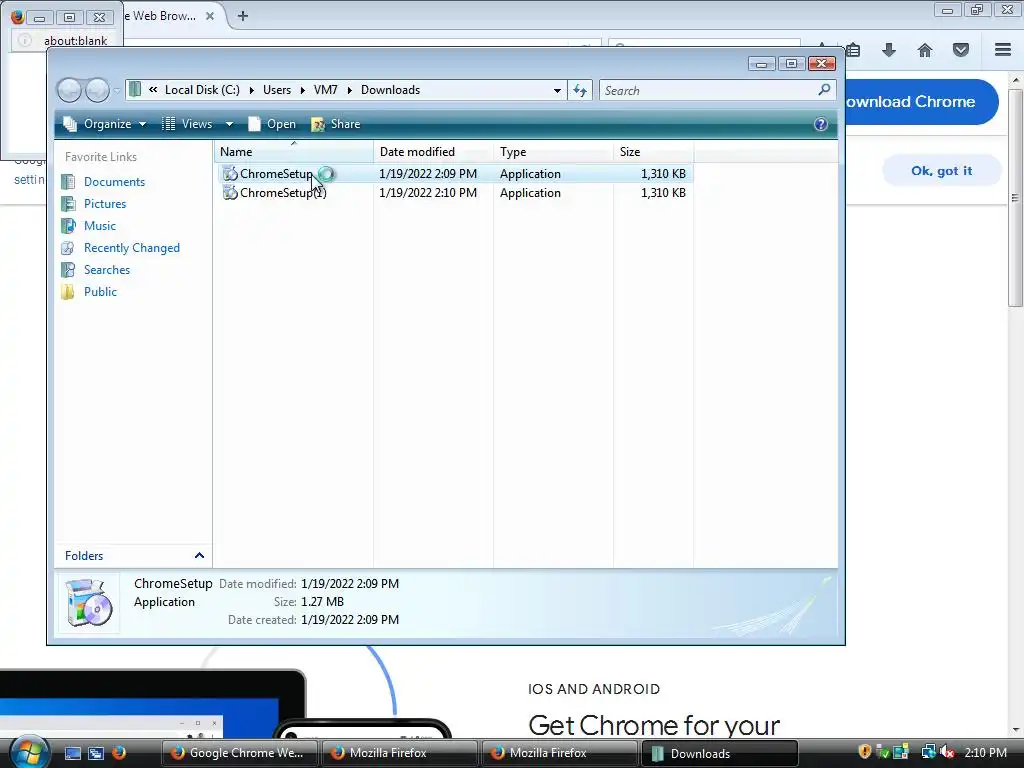This screenshot has width=1024, height=768.
Task: Sort by Type column header
Action: 553,152
